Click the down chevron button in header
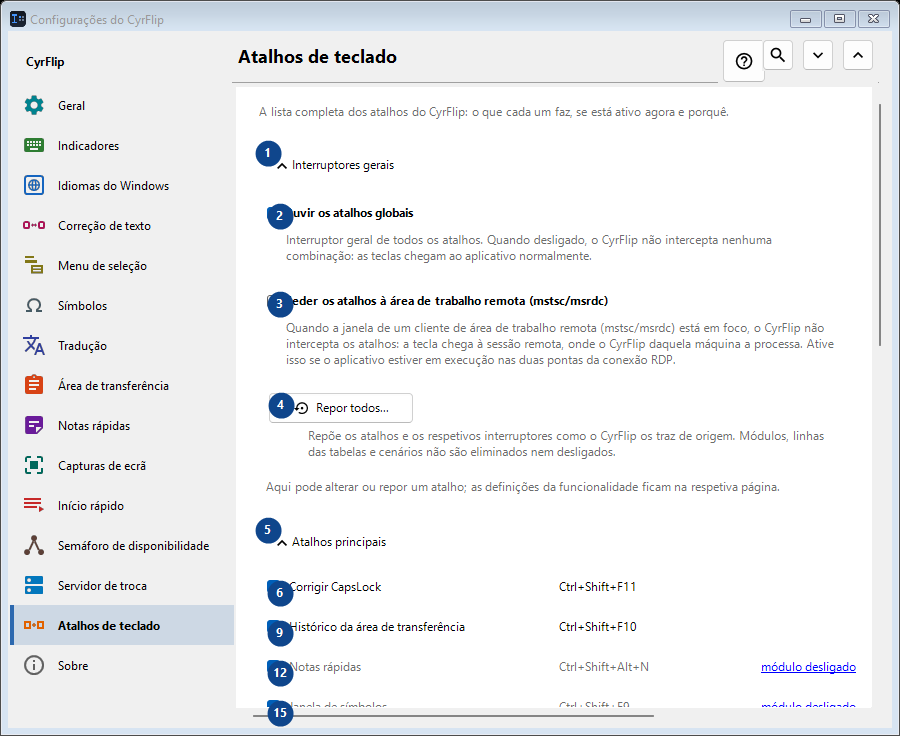The width and height of the screenshot is (900, 736). click(x=818, y=55)
